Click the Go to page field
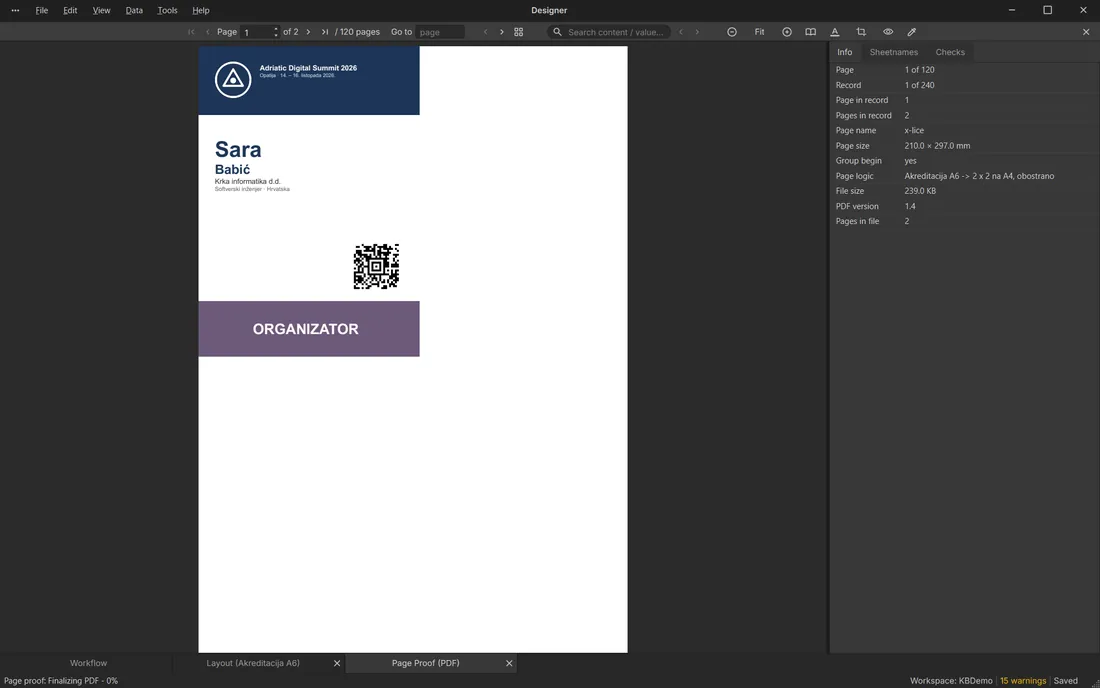The width and height of the screenshot is (1100, 688). pos(440,32)
